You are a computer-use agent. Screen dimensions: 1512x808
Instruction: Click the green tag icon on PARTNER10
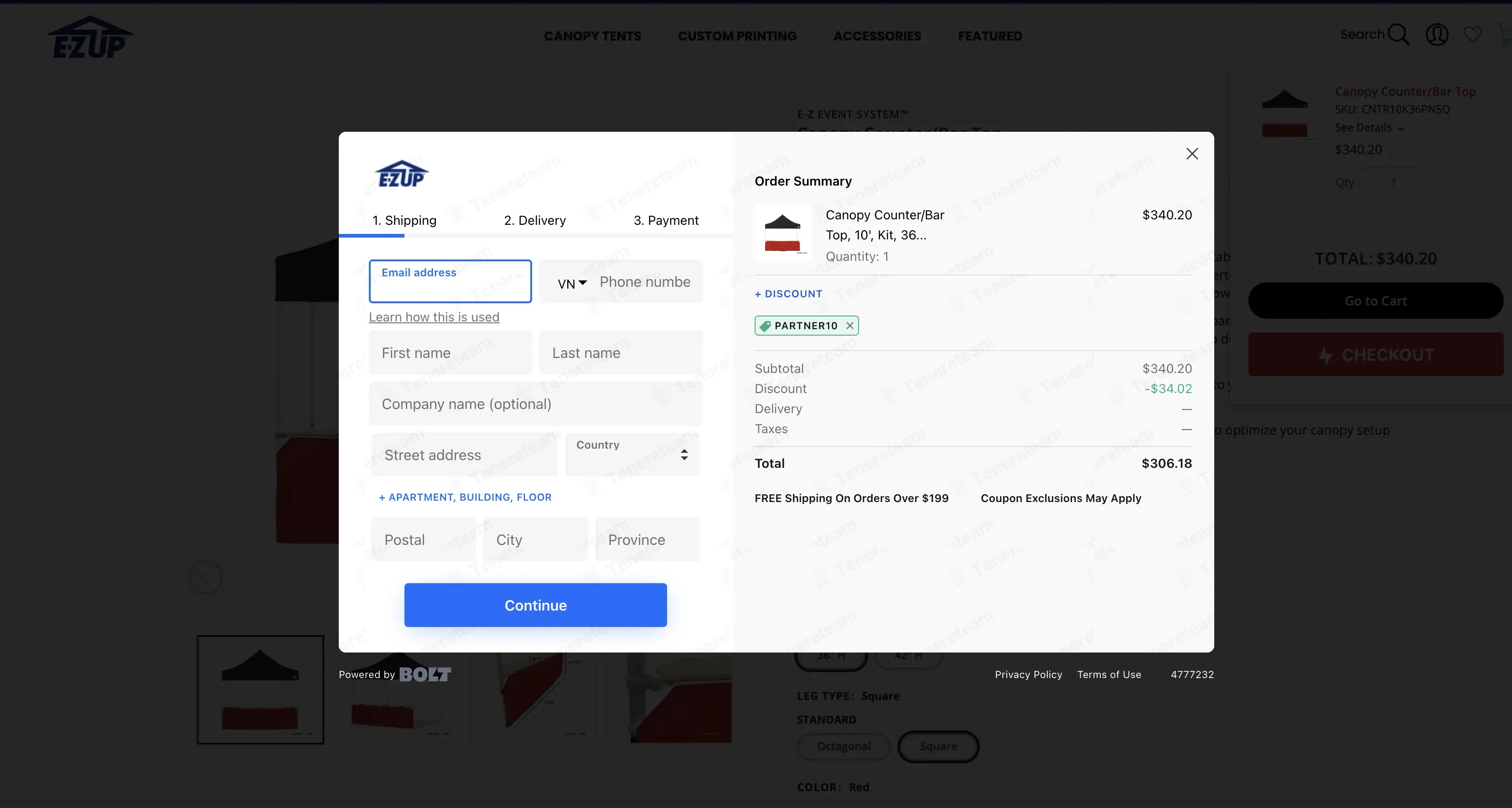pyautogui.click(x=765, y=326)
